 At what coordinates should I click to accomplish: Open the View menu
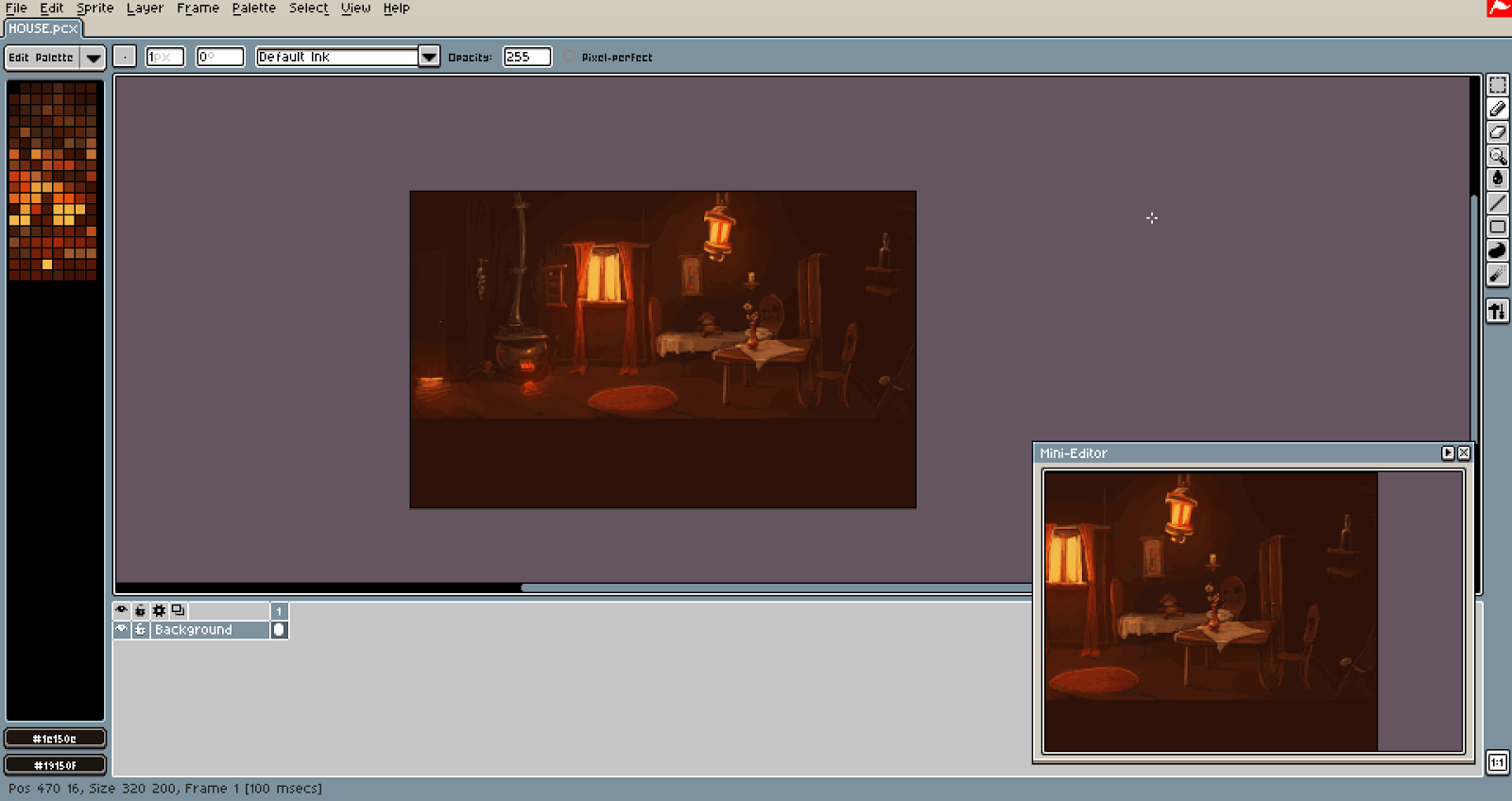[355, 9]
